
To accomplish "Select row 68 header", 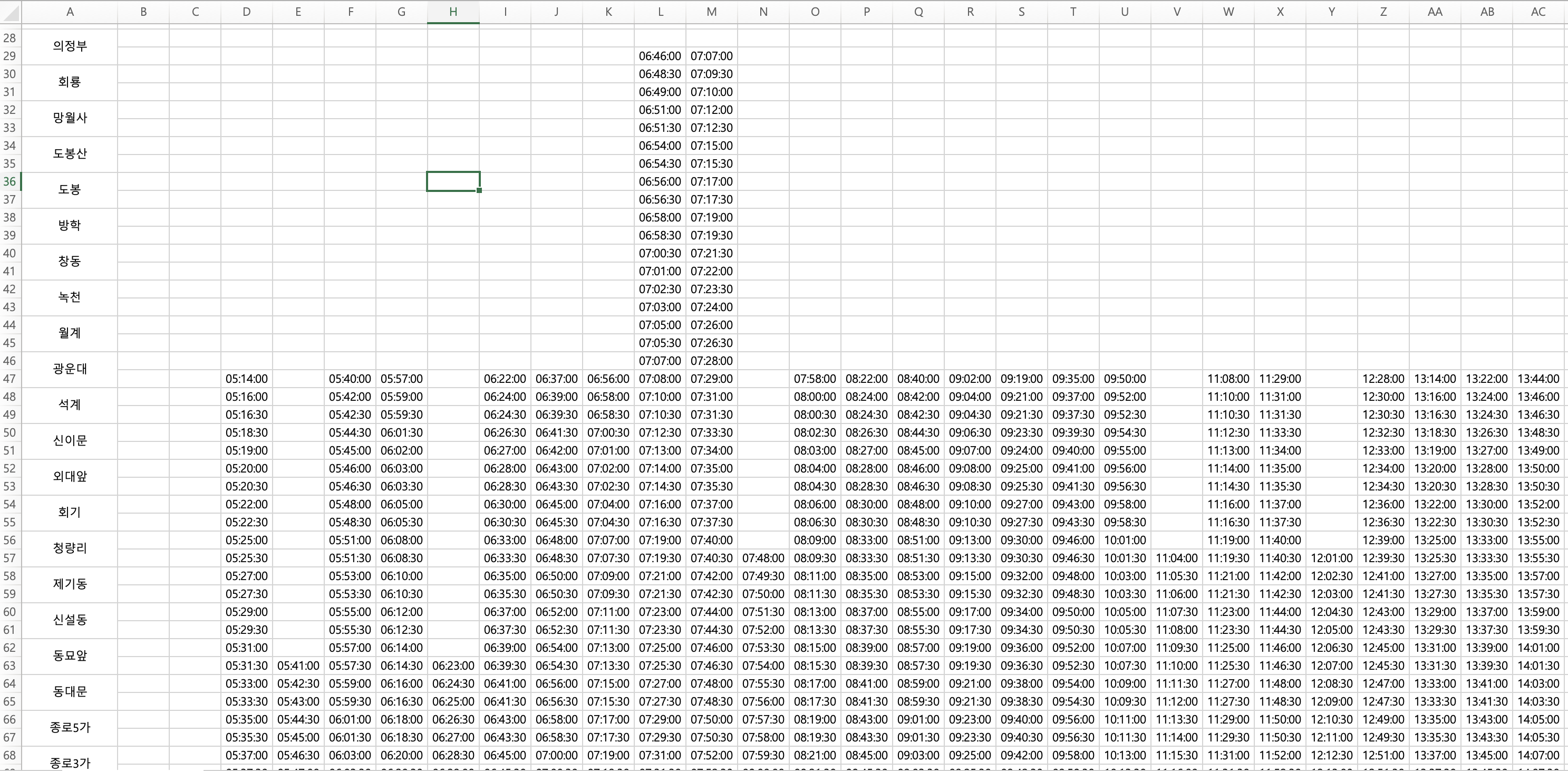I will [9, 755].
